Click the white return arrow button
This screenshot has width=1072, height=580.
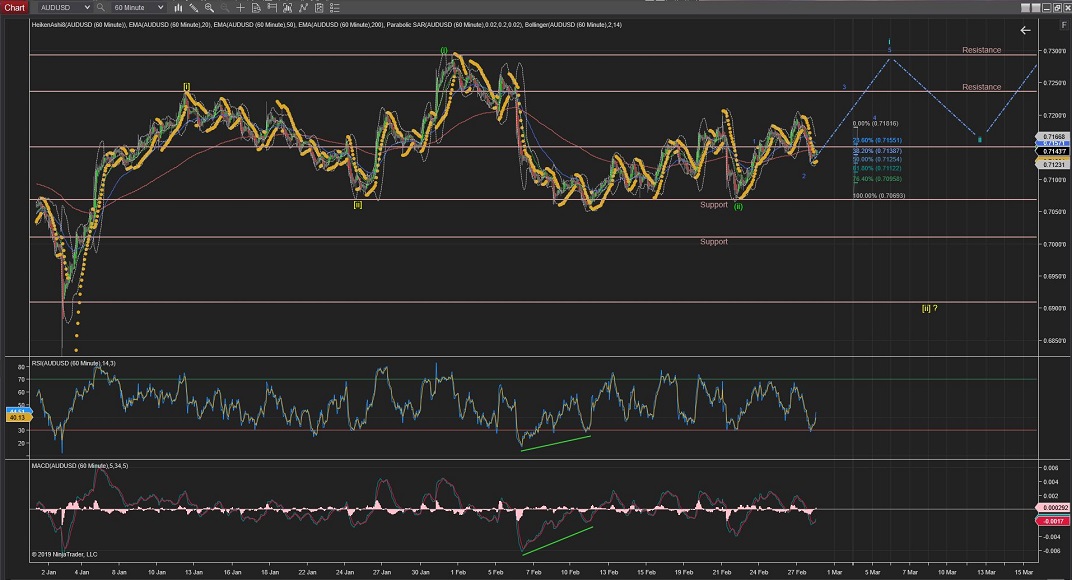[x=1025, y=30]
